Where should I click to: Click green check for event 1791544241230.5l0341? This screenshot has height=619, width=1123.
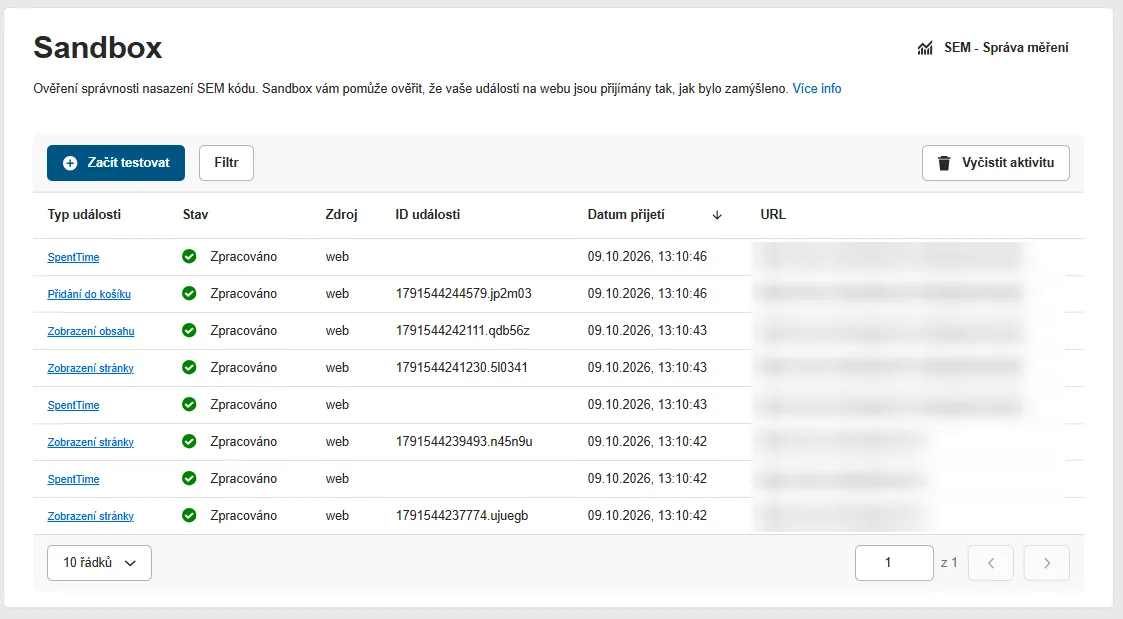(189, 368)
